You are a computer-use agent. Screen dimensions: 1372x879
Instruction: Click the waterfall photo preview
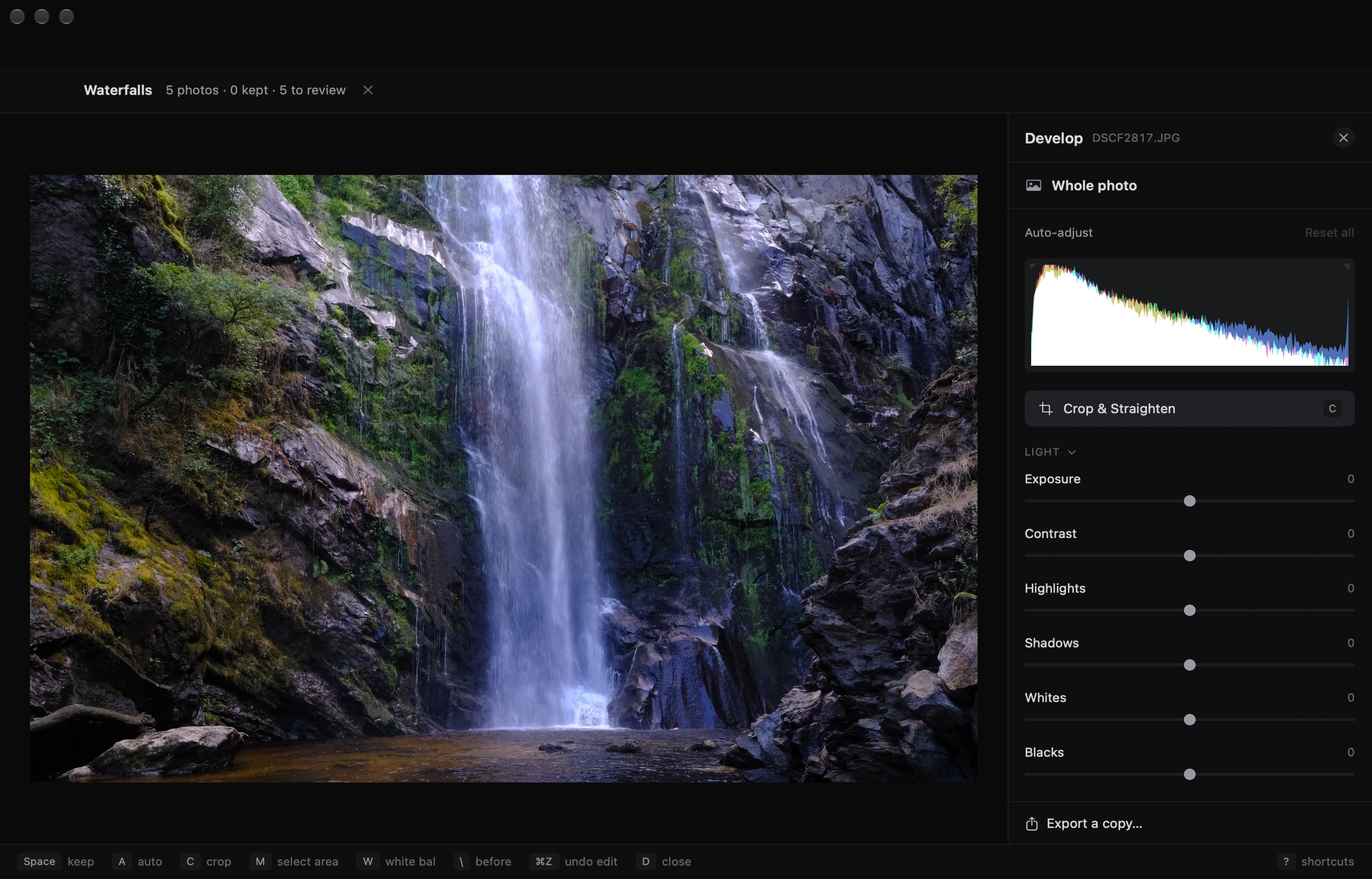tap(503, 478)
